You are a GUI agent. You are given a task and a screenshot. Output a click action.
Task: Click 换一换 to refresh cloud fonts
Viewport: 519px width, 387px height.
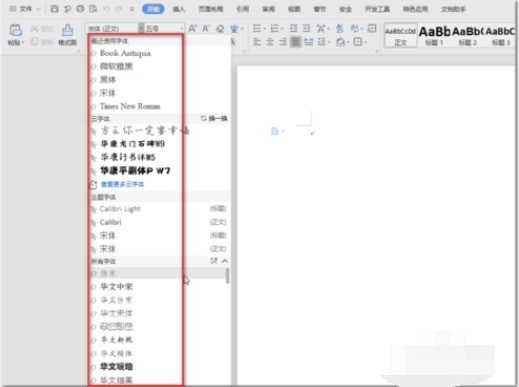[x=214, y=119]
